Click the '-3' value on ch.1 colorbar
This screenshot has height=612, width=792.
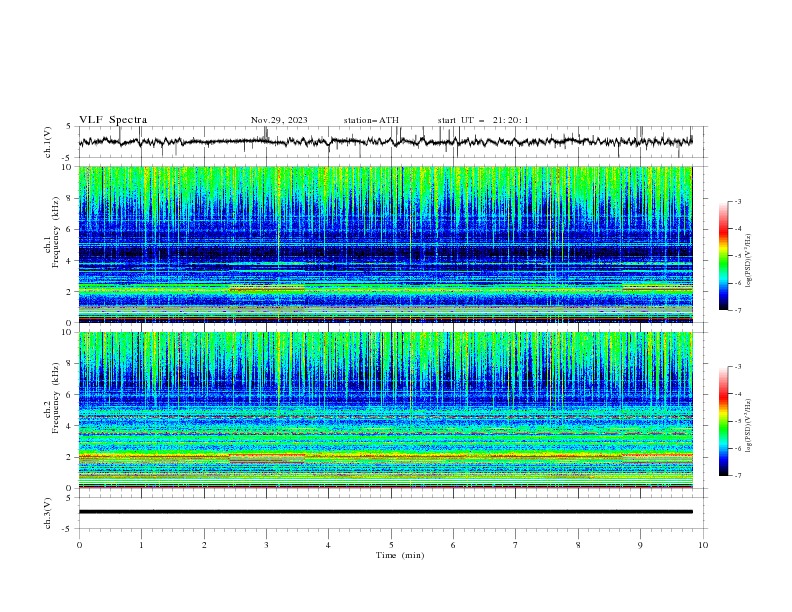coord(737,201)
